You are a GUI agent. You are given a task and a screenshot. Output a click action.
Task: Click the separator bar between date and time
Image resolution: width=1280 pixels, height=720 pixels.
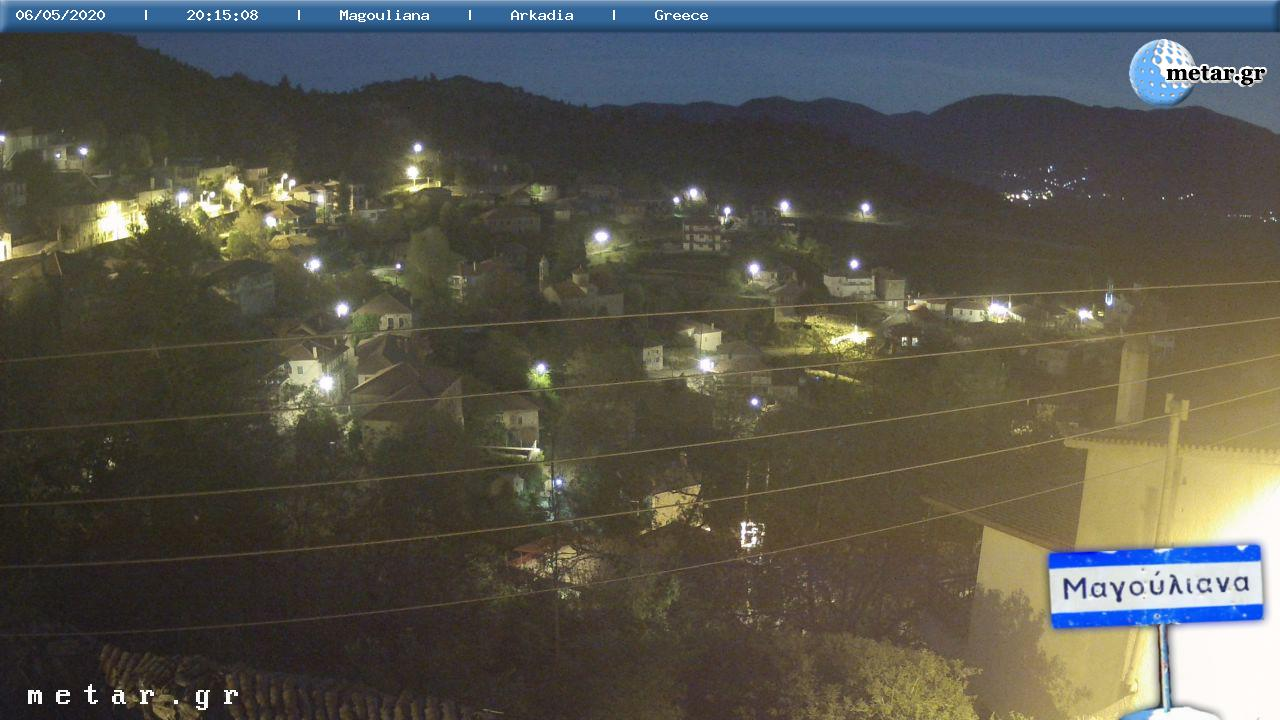click(x=146, y=15)
